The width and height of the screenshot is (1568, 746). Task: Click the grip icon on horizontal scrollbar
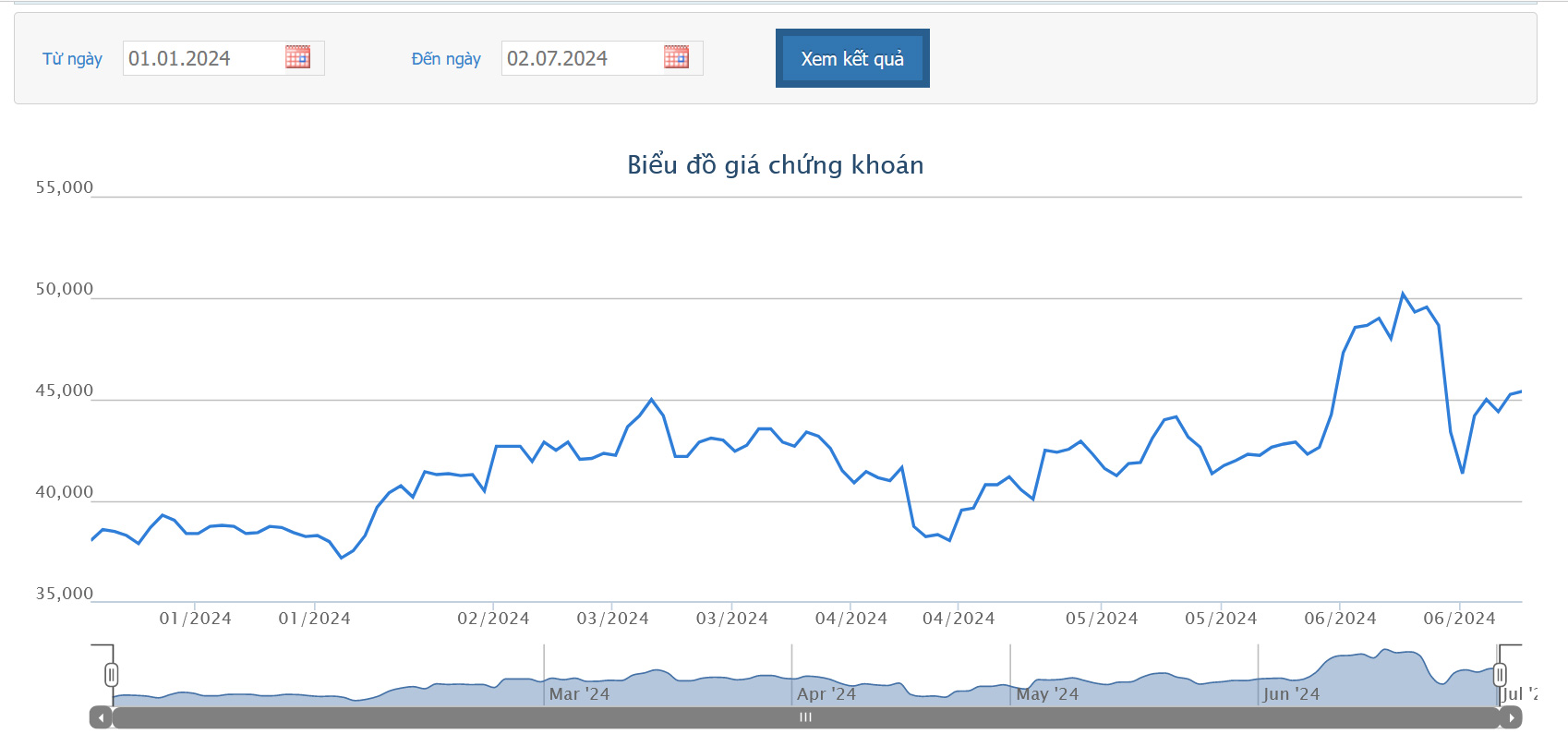(x=805, y=717)
